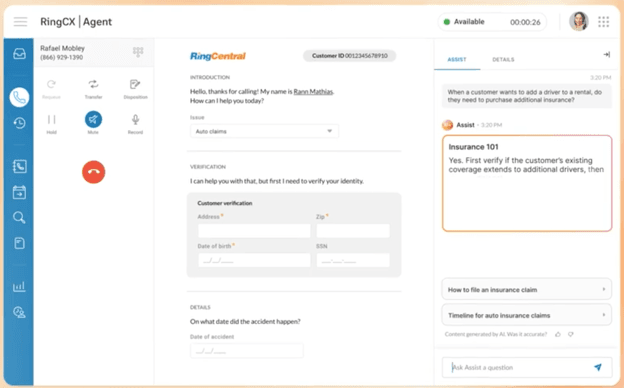Image resolution: width=624 pixels, height=388 pixels.
Task: Collapse the Assist side panel
Action: coord(606,55)
